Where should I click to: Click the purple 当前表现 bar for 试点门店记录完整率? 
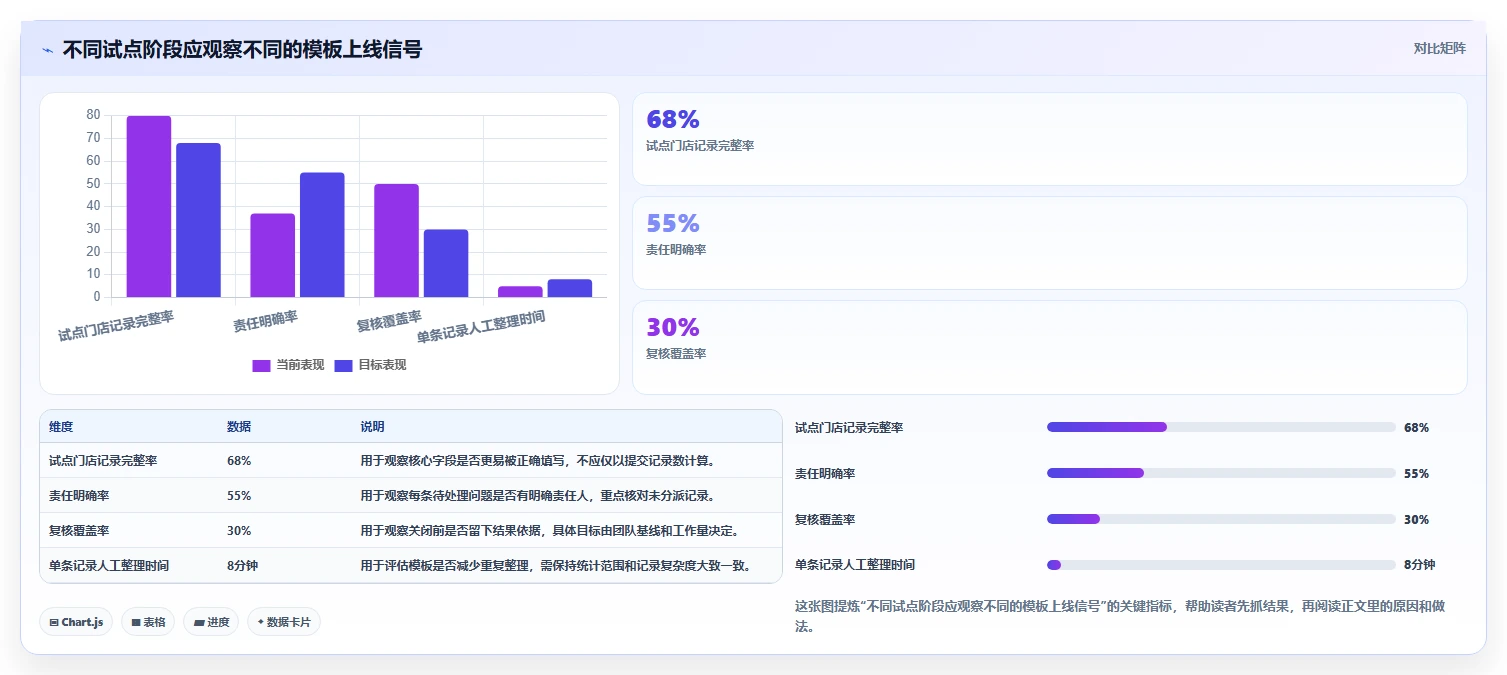pyautogui.click(x=149, y=207)
